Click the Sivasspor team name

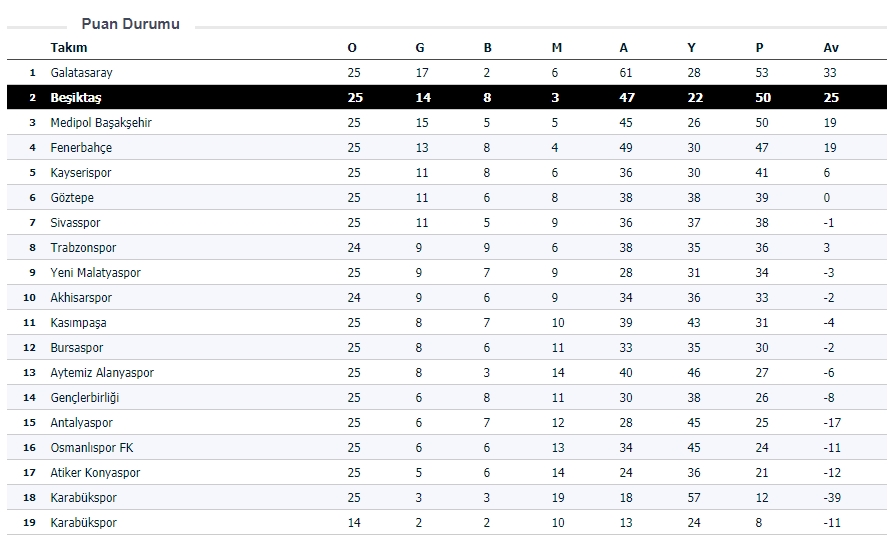coord(75,223)
